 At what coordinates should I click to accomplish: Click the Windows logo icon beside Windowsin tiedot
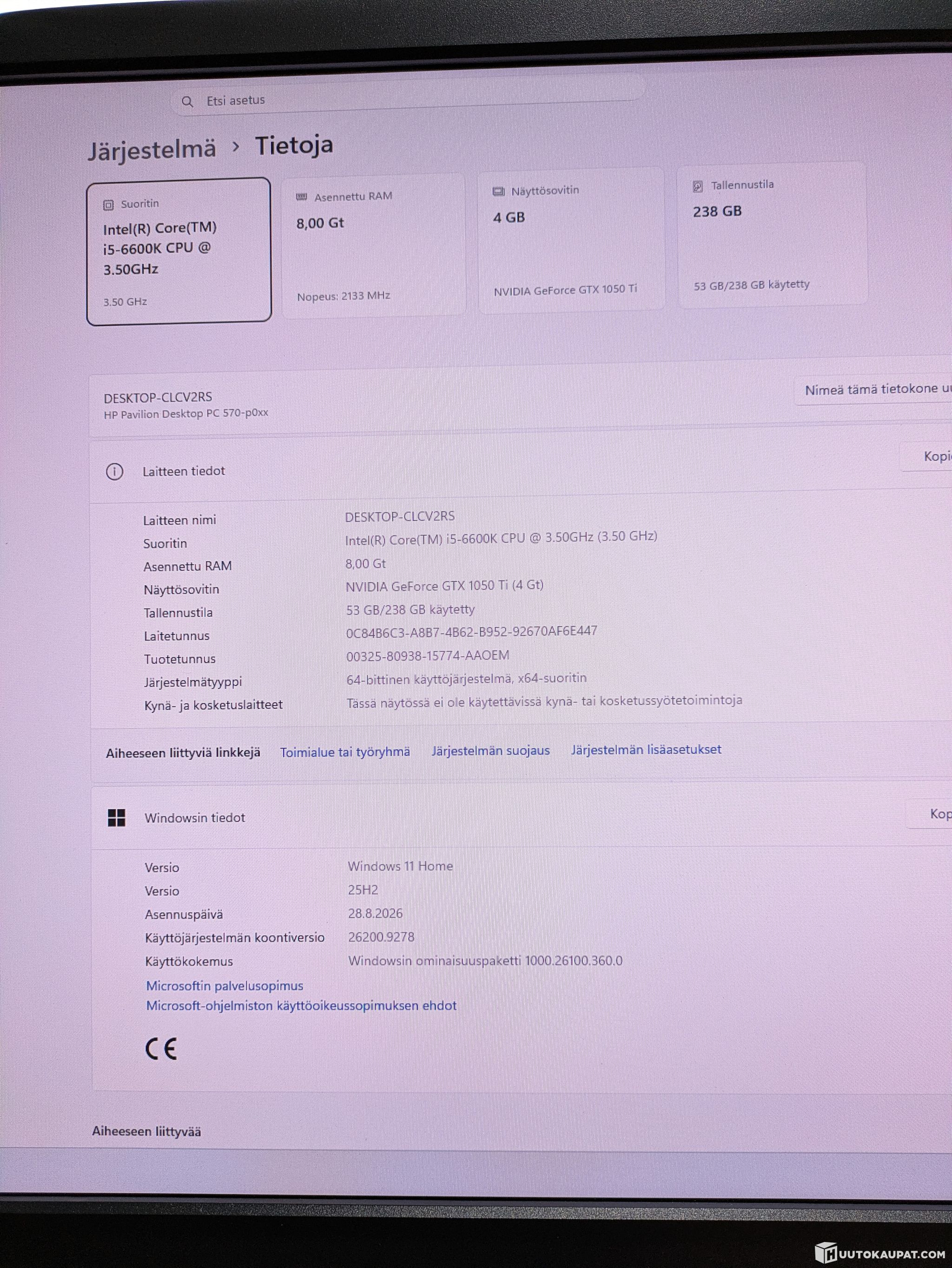[116, 818]
